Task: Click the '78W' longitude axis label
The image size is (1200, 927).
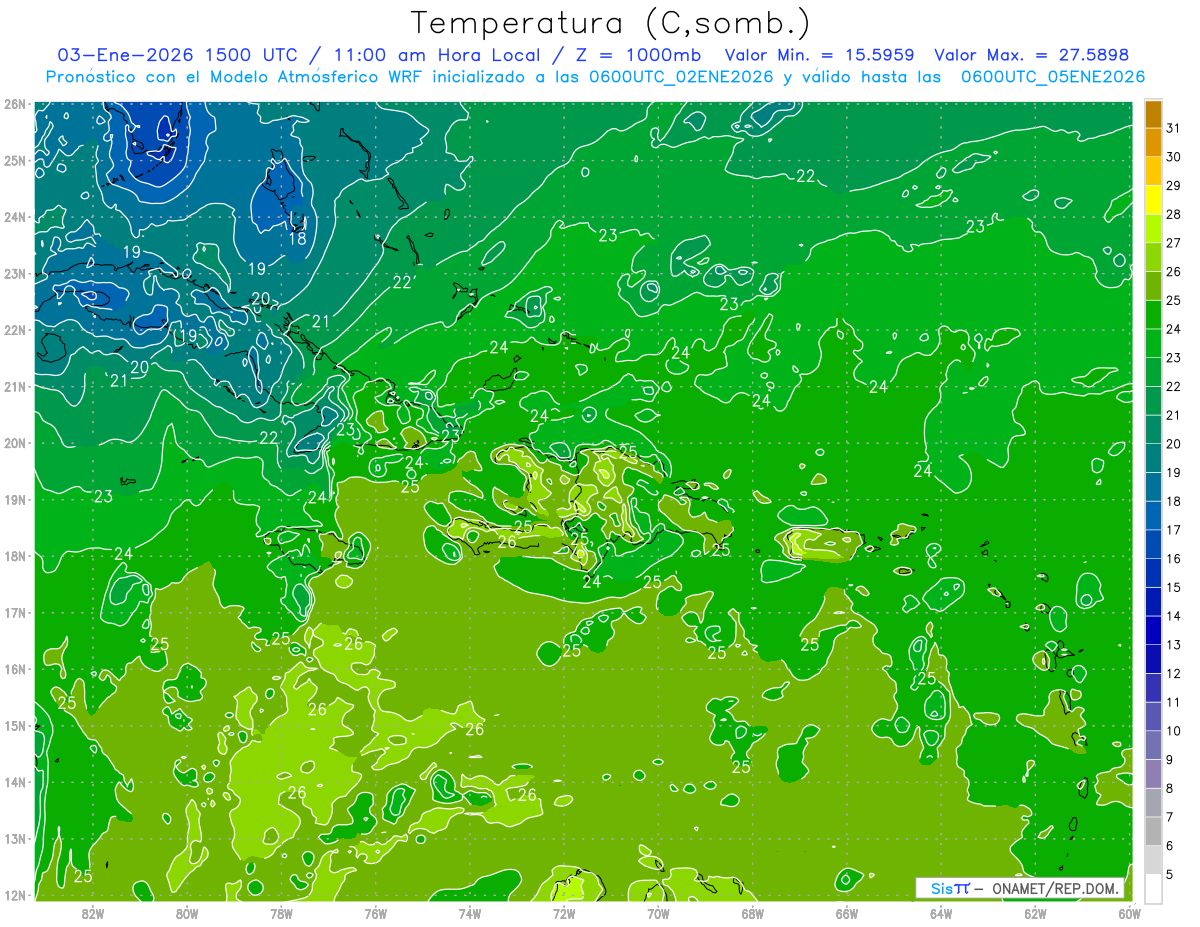Action: (x=281, y=913)
